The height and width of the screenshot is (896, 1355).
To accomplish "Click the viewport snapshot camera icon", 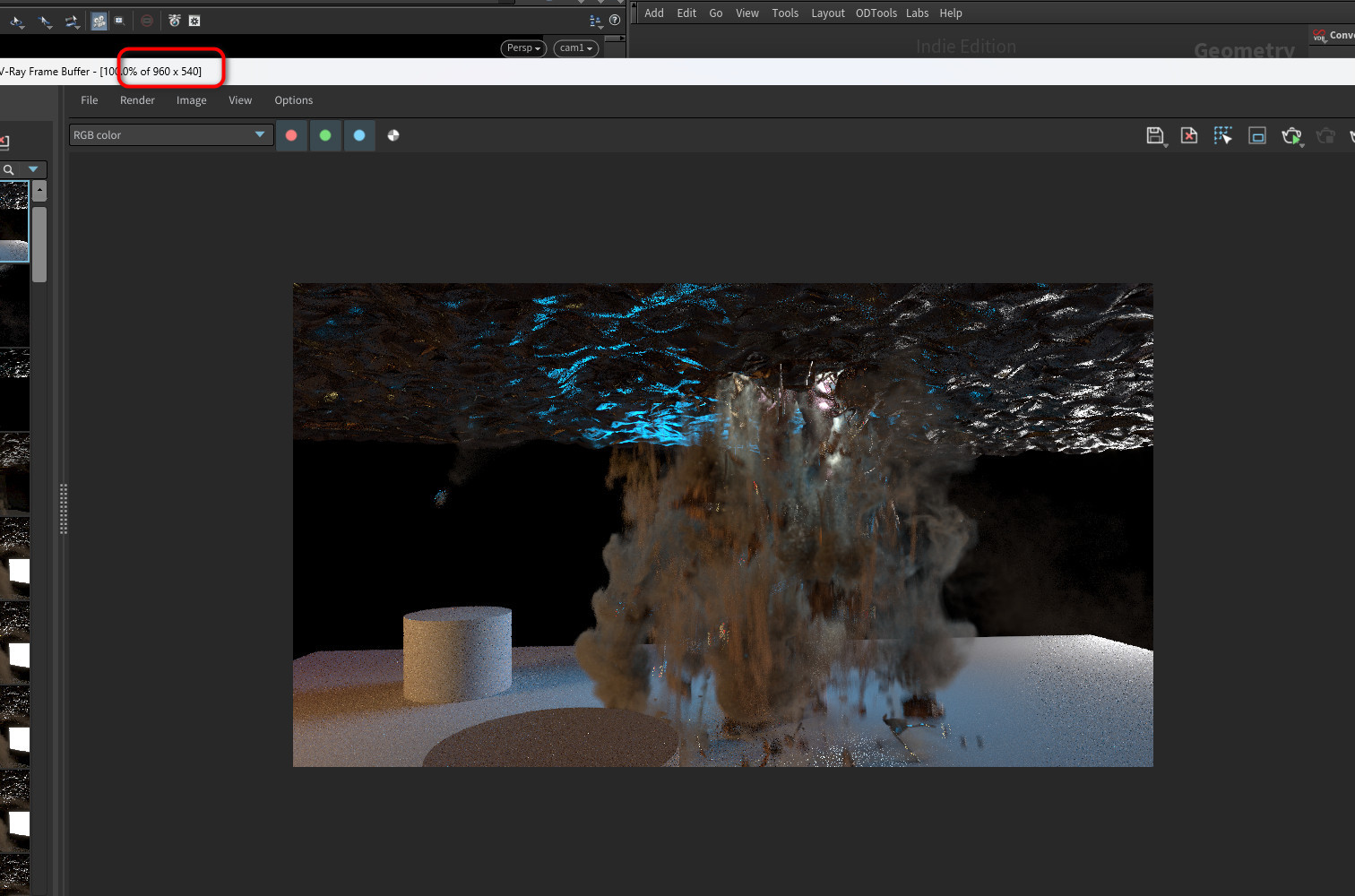I will 175,21.
